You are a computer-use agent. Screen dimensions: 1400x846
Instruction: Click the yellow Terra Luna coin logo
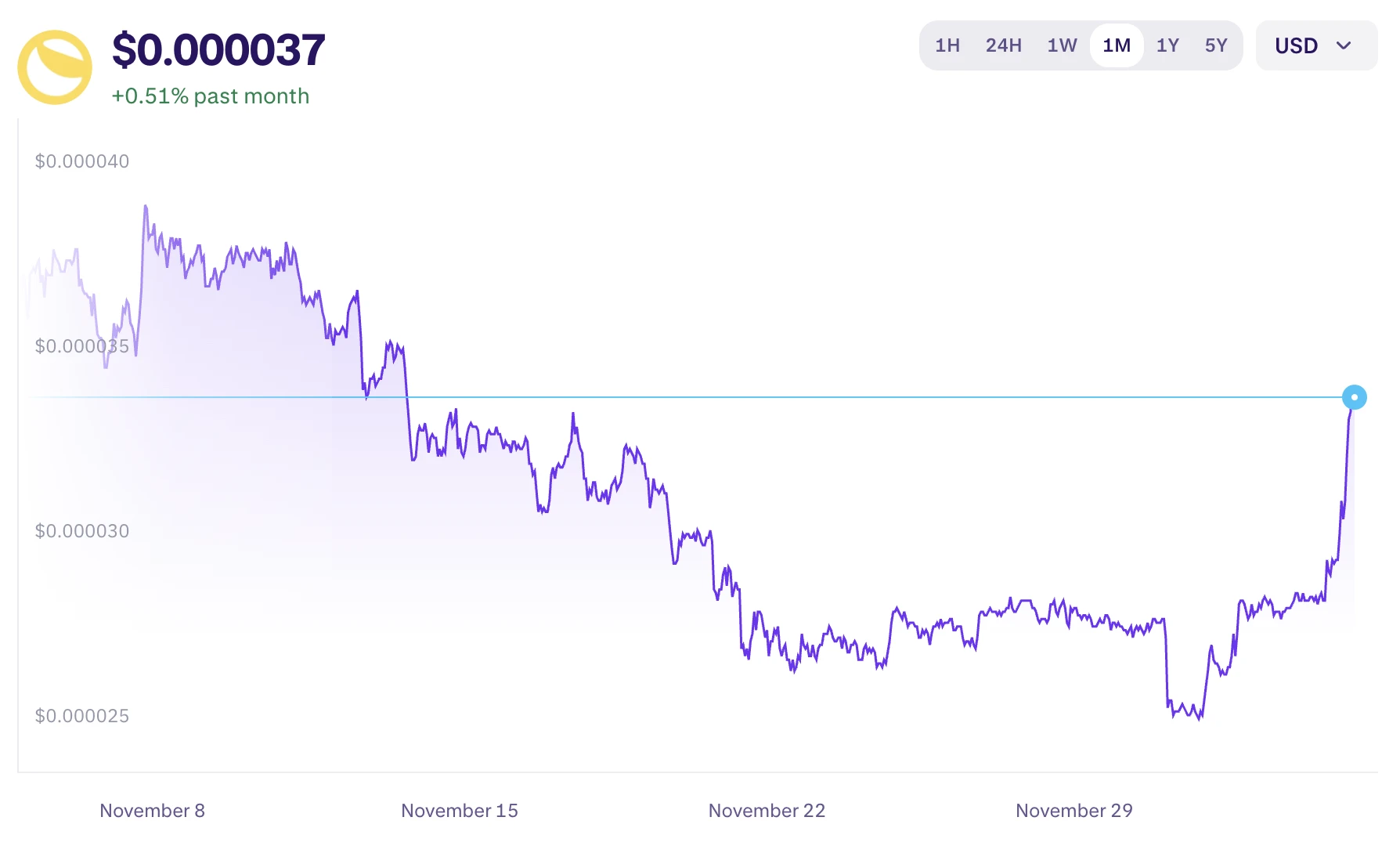(55, 67)
